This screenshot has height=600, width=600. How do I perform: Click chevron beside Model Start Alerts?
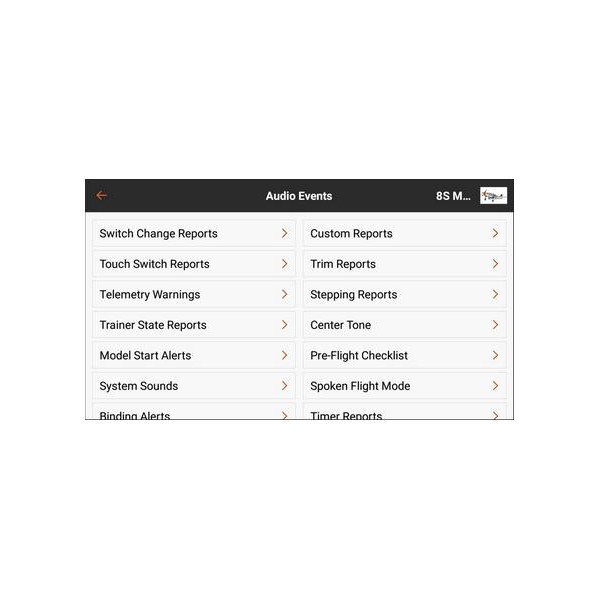(284, 355)
